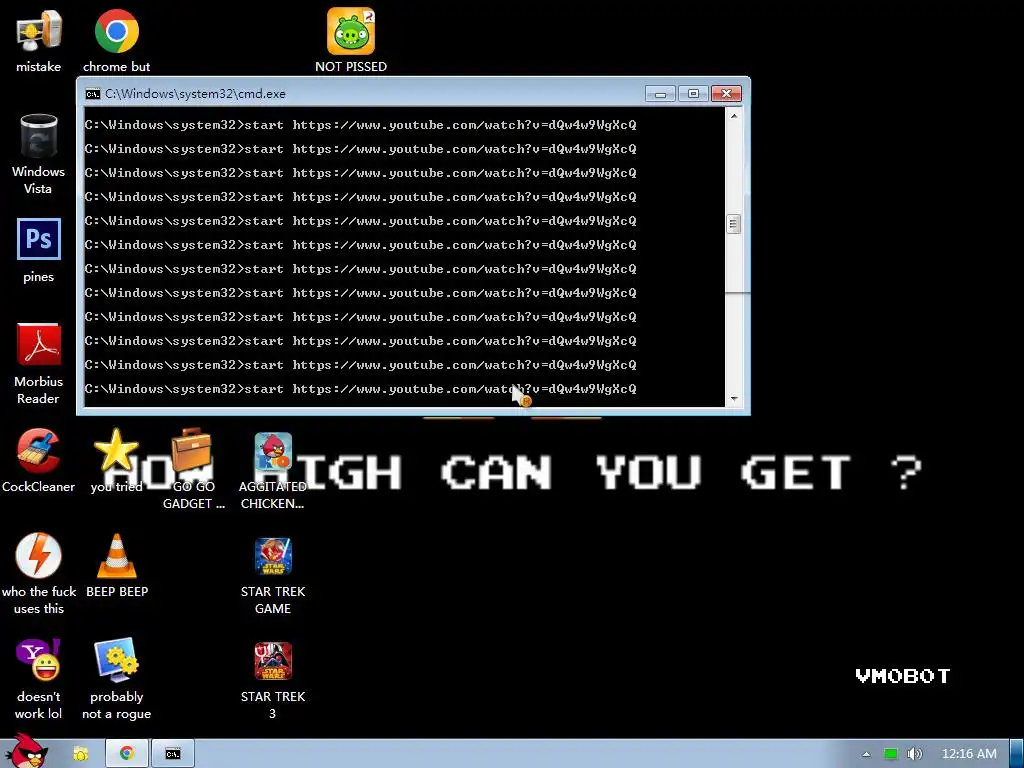Image resolution: width=1024 pixels, height=768 pixels.
Task: Show hidden system tray icons arrow
Action: (x=866, y=754)
